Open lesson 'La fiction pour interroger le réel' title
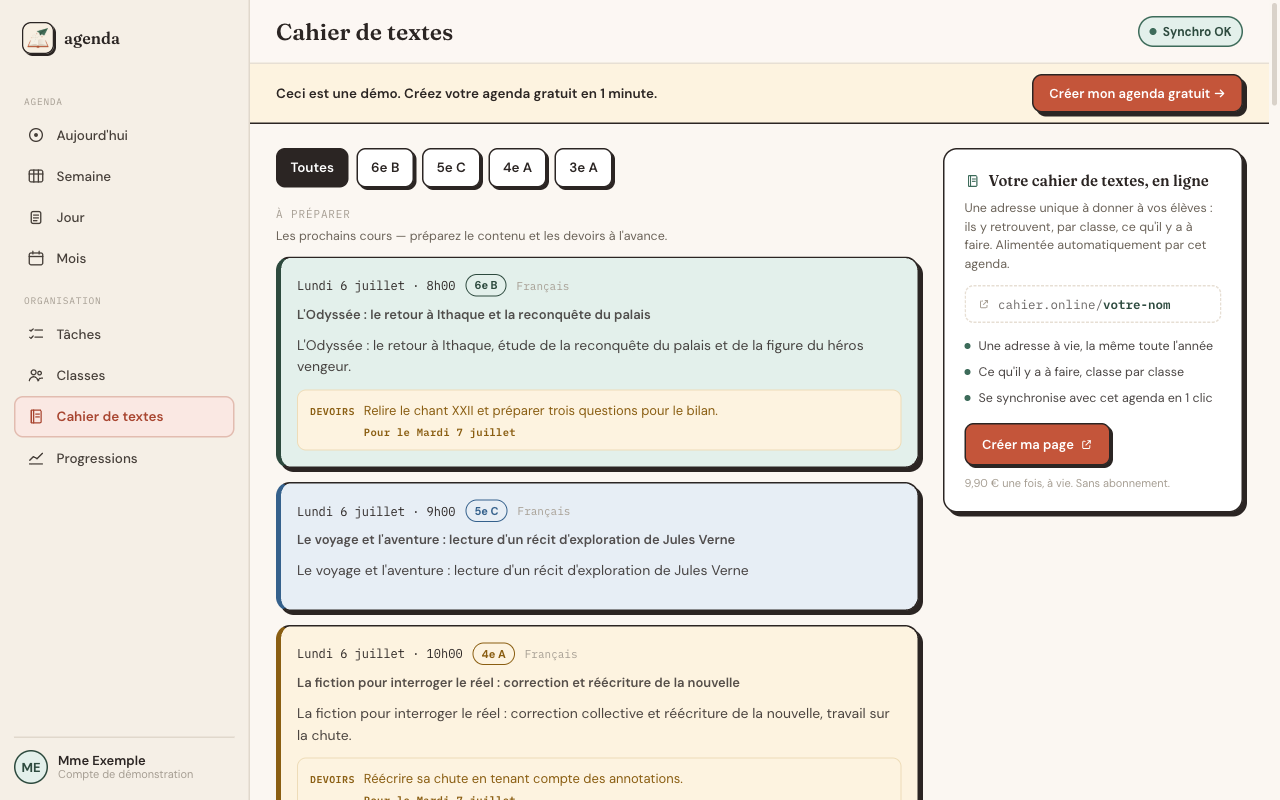Image resolution: width=1280 pixels, height=800 pixels. (518, 682)
